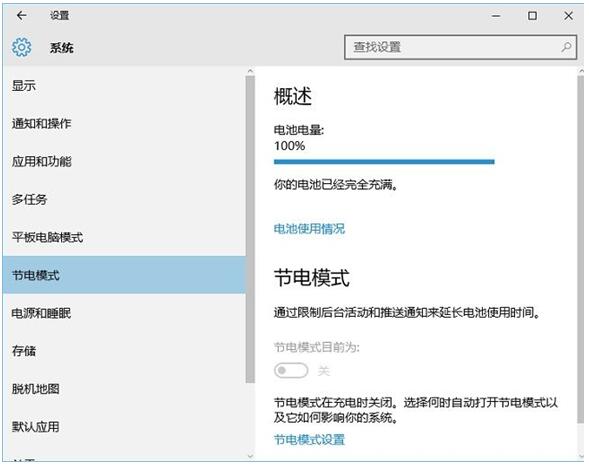Click the right pane scroll up arrow
This screenshot has height=466, width=589.
point(581,71)
